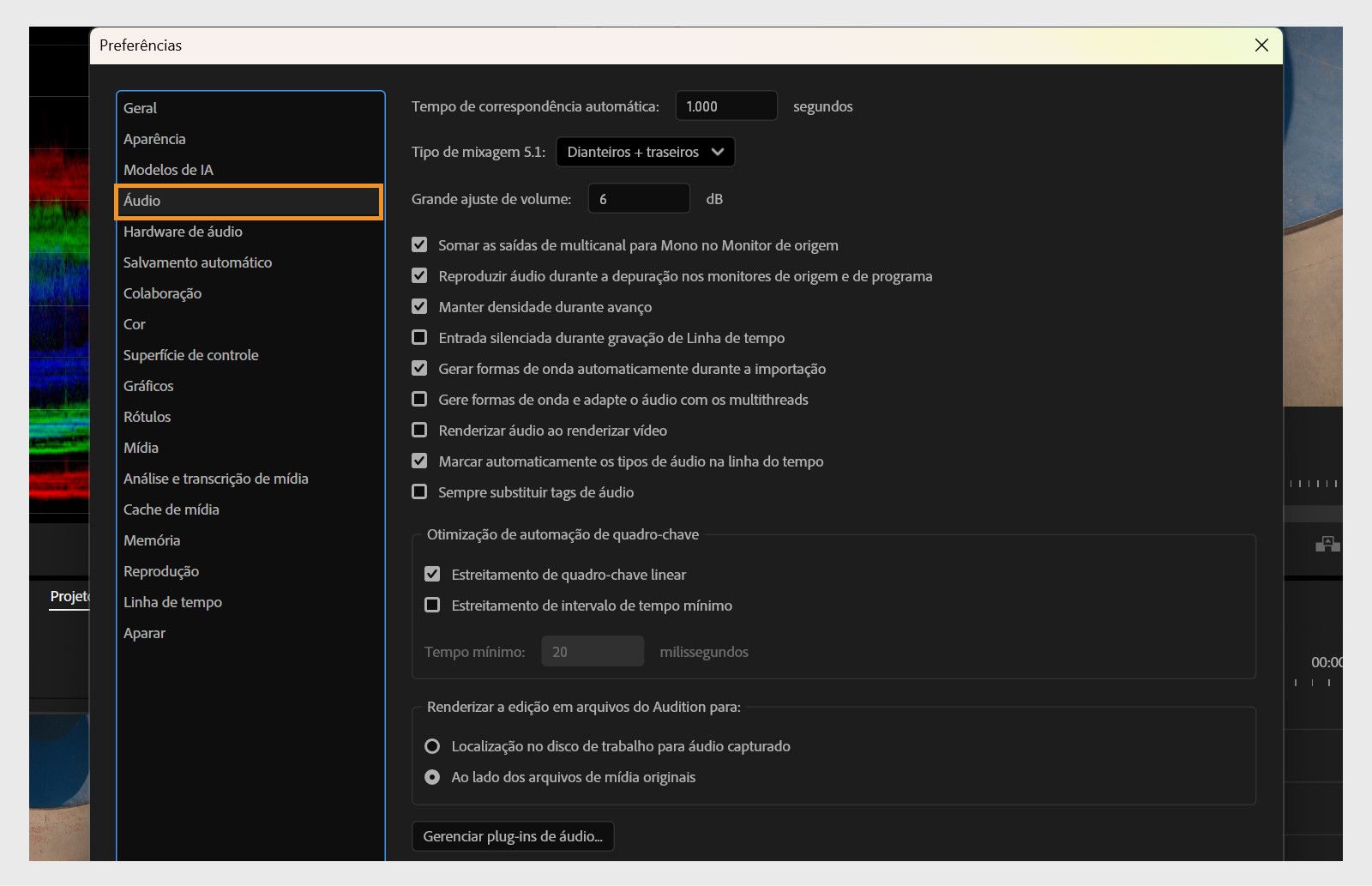Disable Manter densidade durante avanço
1372x886 pixels.
419,306
